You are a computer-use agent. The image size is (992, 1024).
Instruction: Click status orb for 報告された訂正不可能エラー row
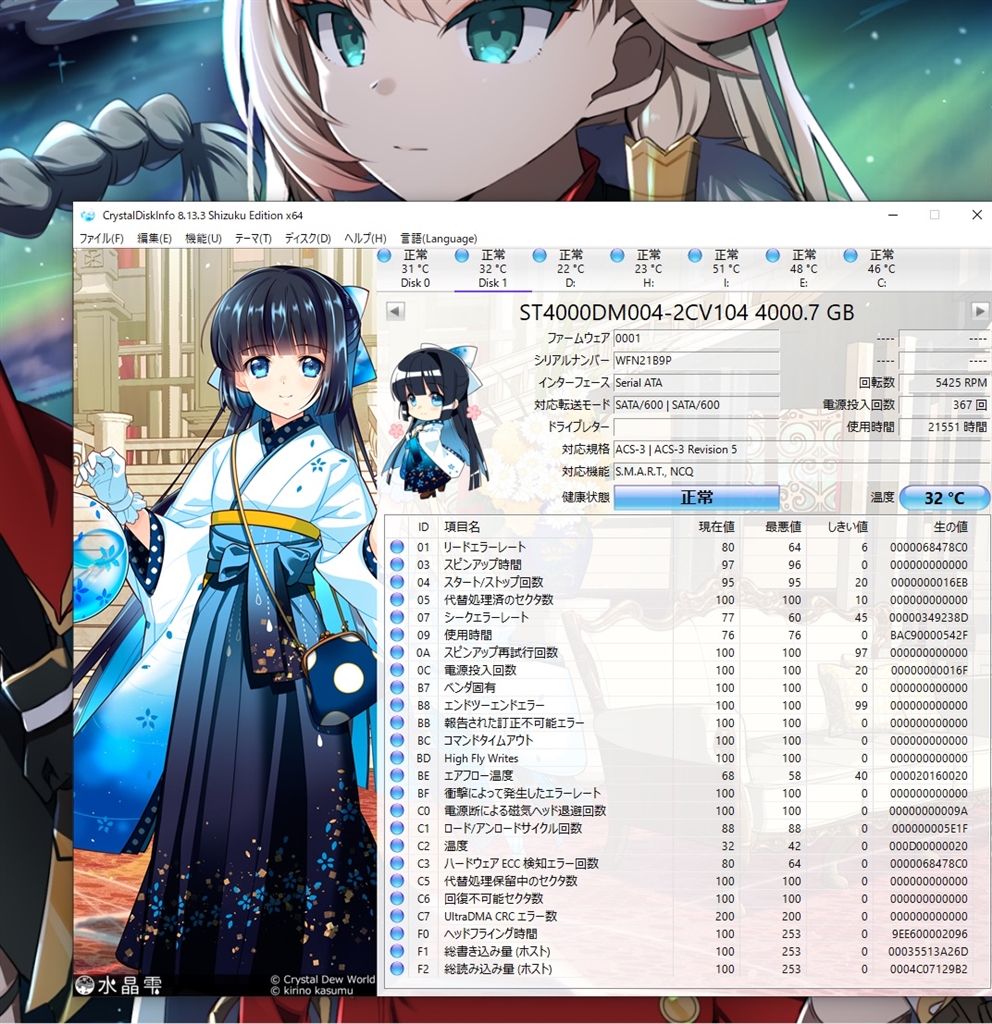[397, 723]
